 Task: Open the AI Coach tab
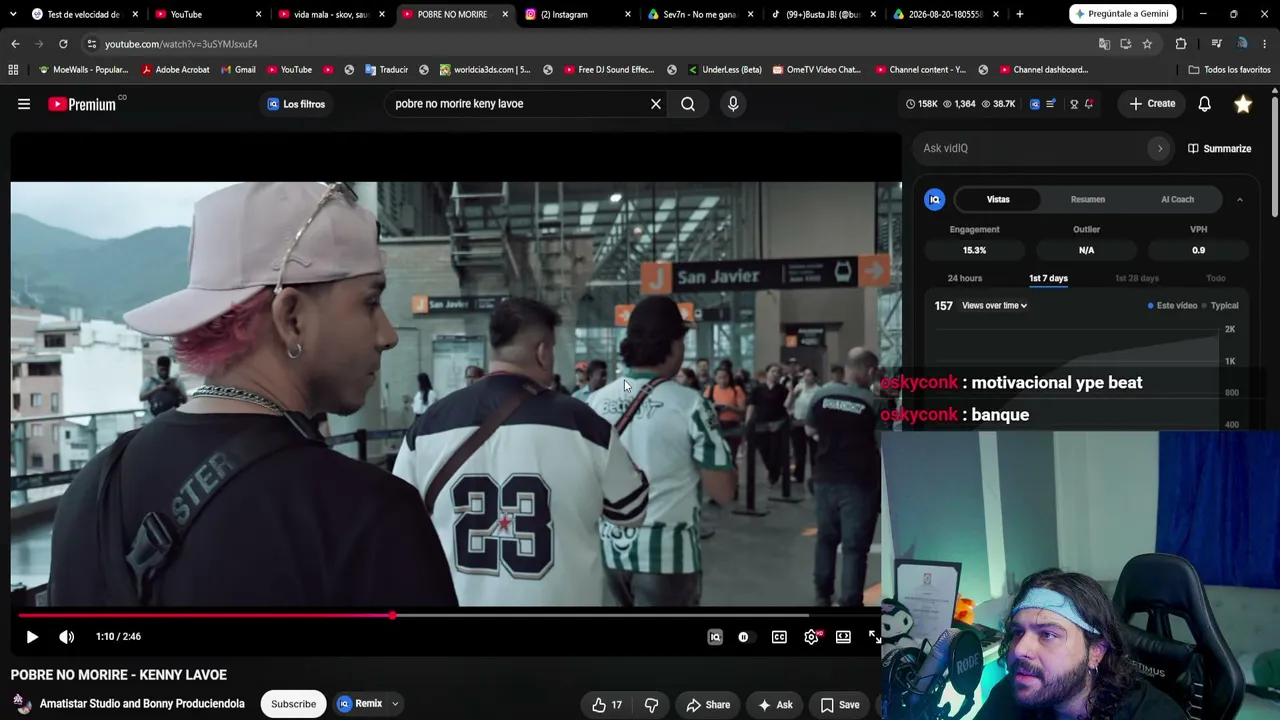point(1177,199)
